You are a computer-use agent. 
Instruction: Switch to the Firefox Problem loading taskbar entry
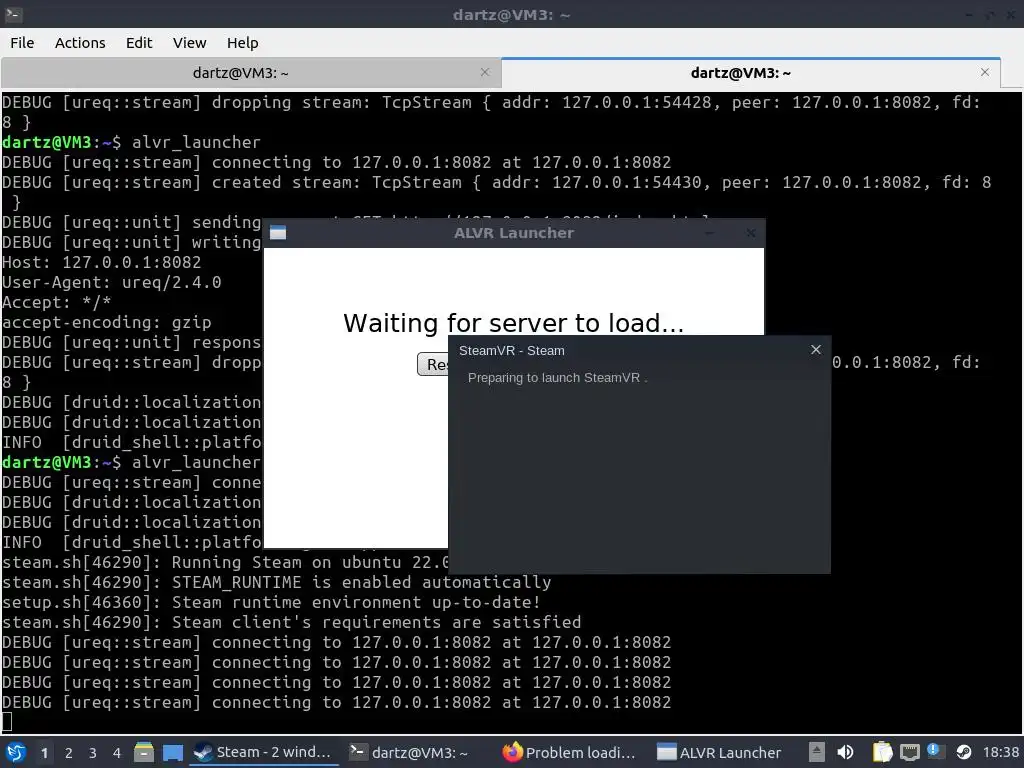[x=569, y=752]
